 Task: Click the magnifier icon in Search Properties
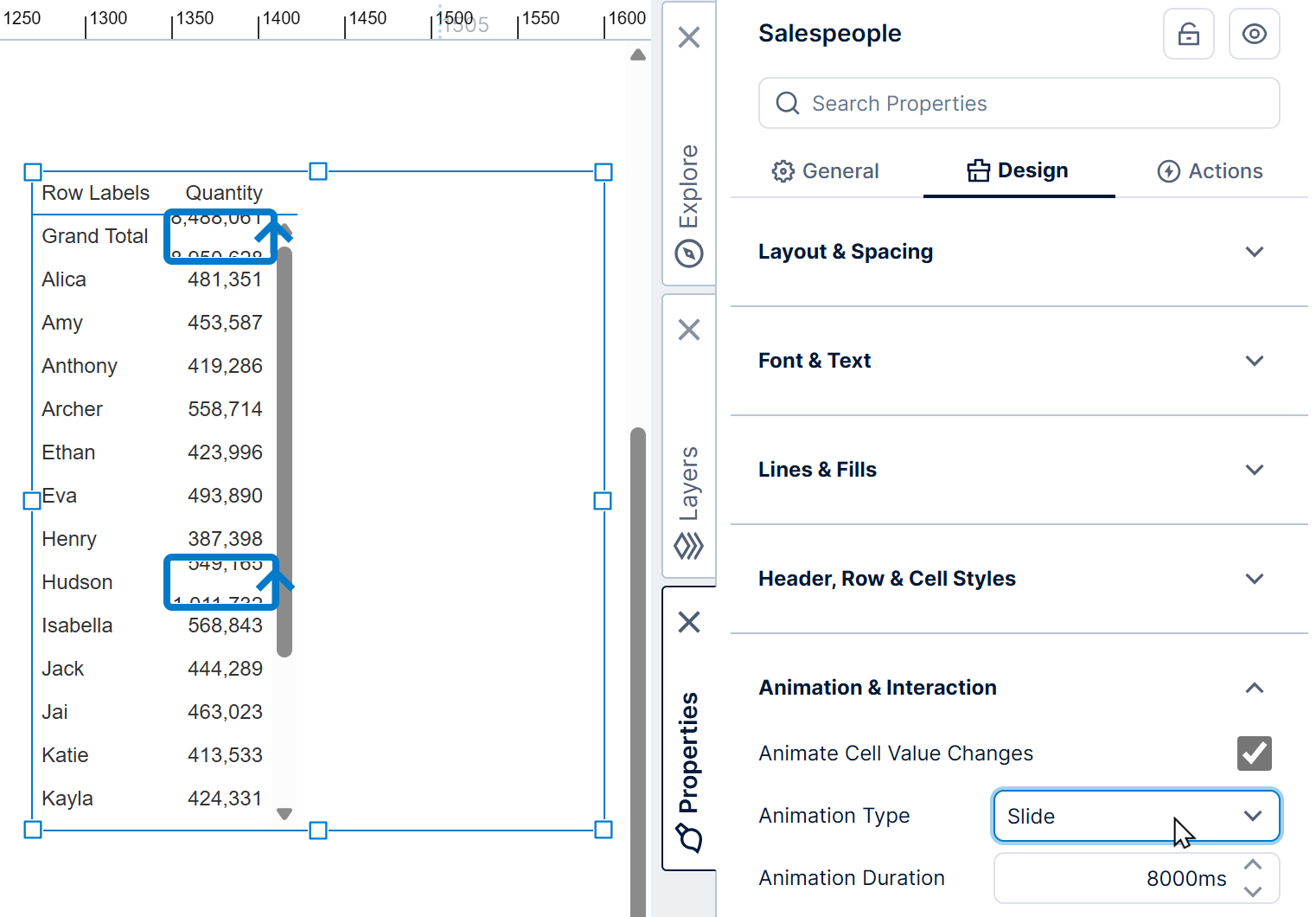click(x=787, y=103)
